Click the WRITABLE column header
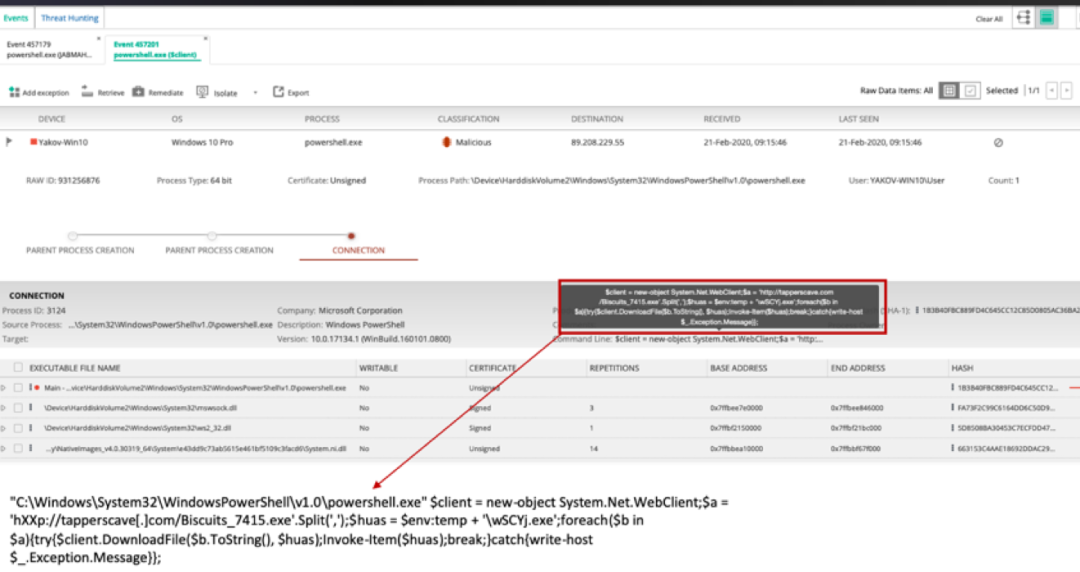The height and width of the screenshot is (572, 1080). 379,368
